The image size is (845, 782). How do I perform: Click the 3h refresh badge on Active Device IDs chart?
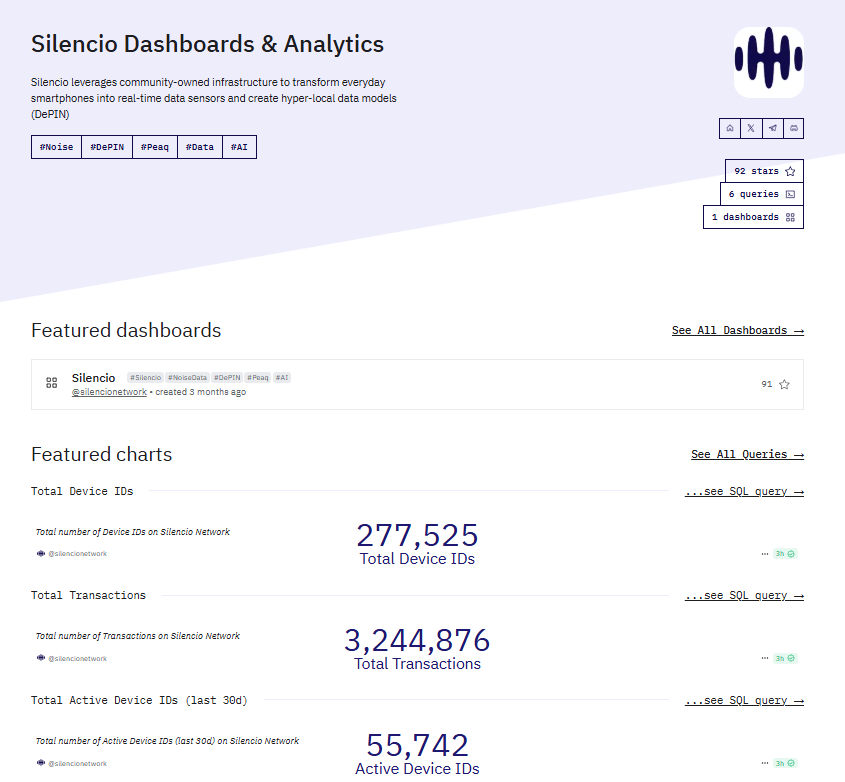tap(785, 763)
